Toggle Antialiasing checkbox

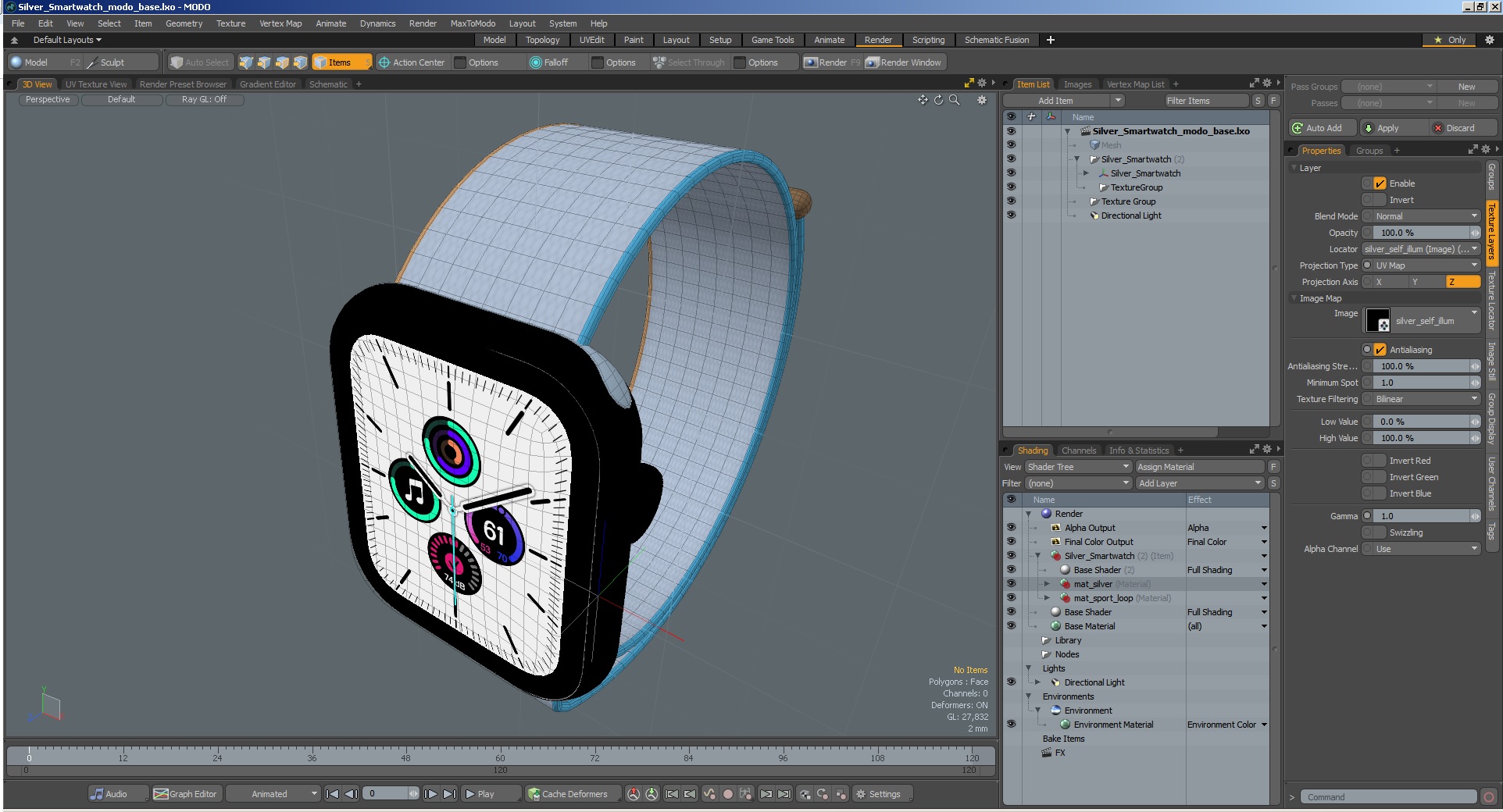coord(1380,350)
